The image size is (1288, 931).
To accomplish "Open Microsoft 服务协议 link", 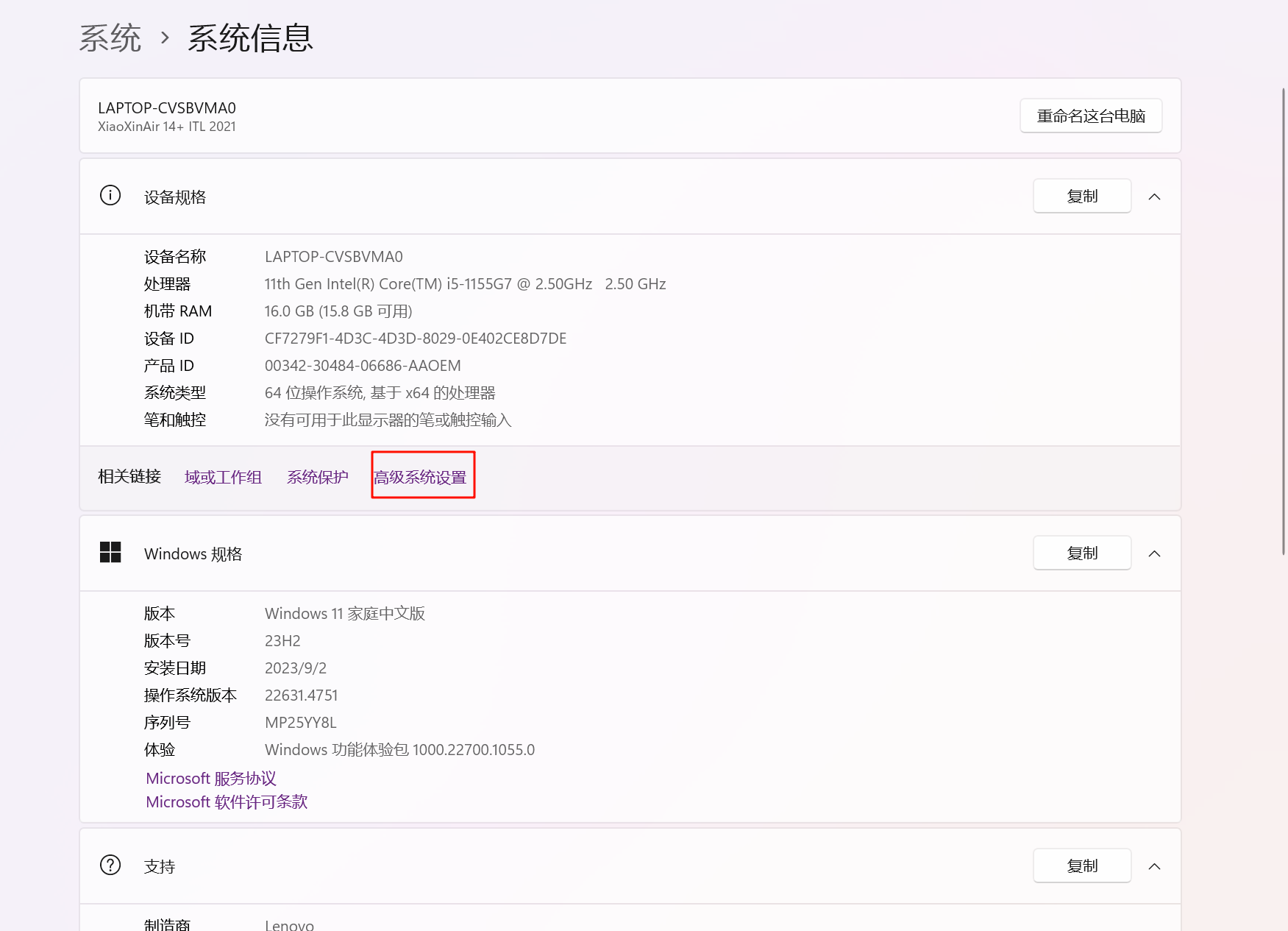I will 211,779.
